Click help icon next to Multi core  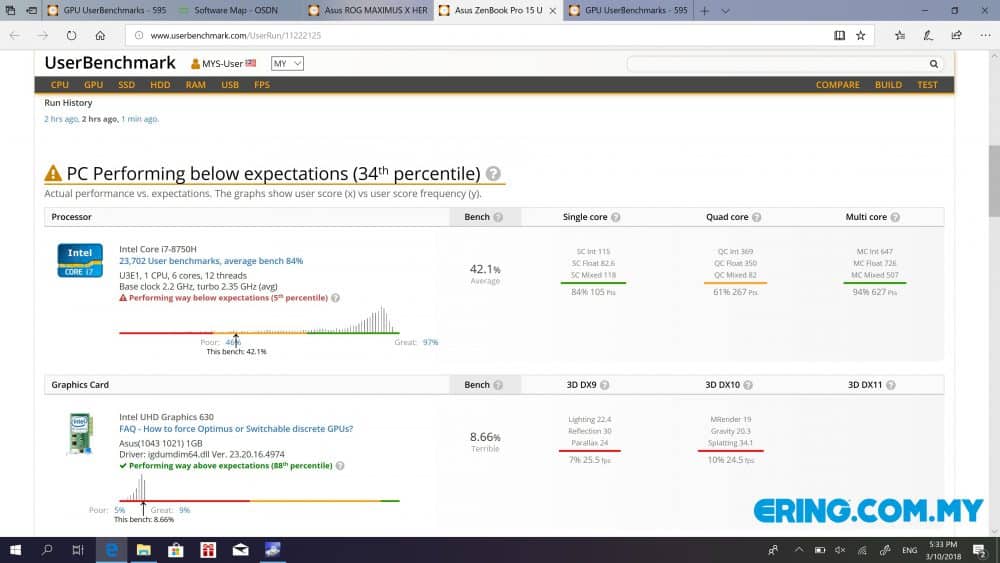coord(895,217)
